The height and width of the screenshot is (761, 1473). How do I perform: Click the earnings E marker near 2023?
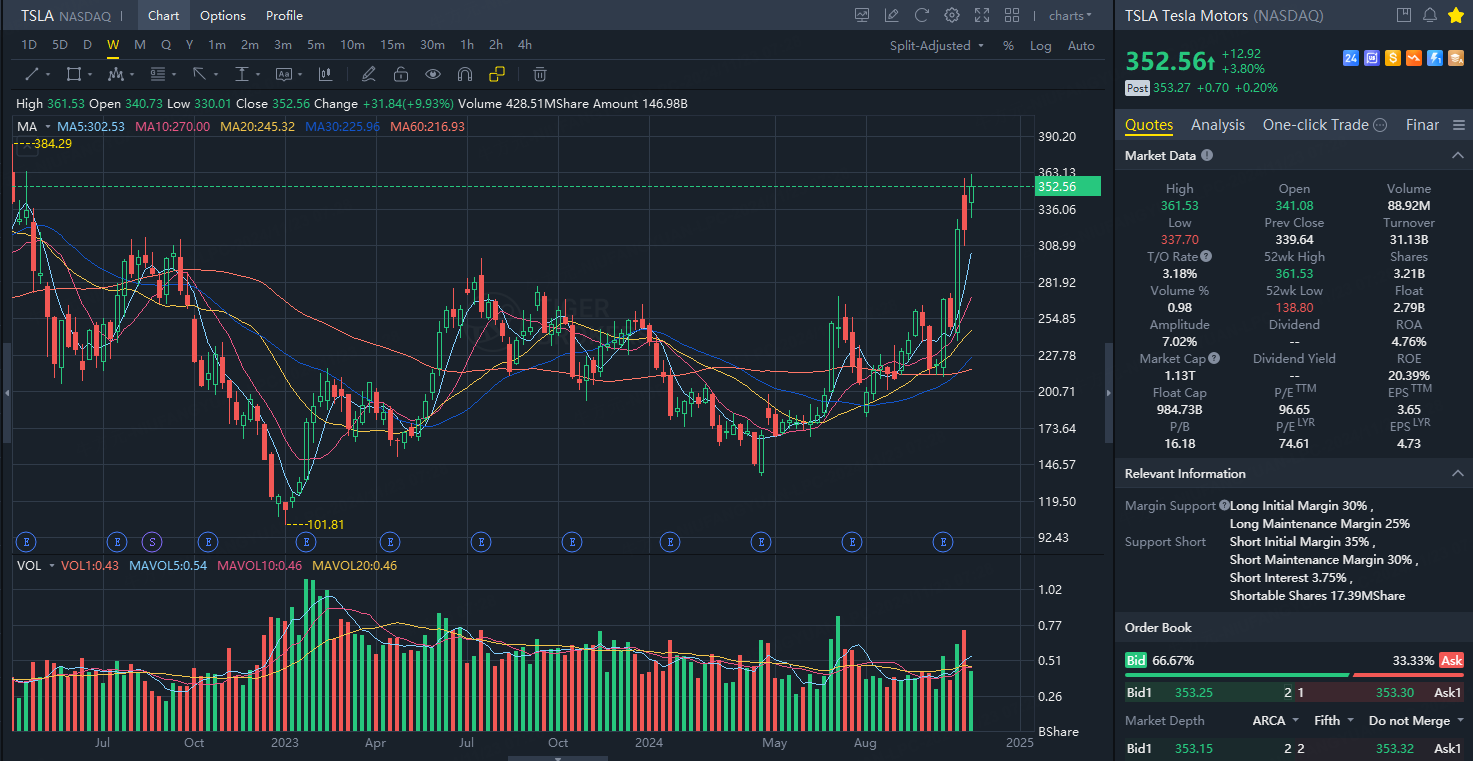[307, 542]
